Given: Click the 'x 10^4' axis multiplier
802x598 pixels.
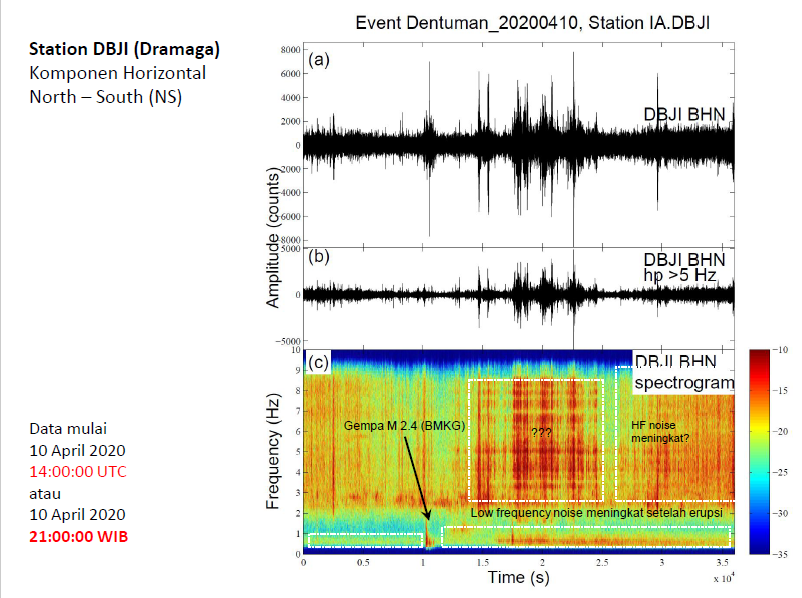Looking at the screenshot, I should point(724,578).
